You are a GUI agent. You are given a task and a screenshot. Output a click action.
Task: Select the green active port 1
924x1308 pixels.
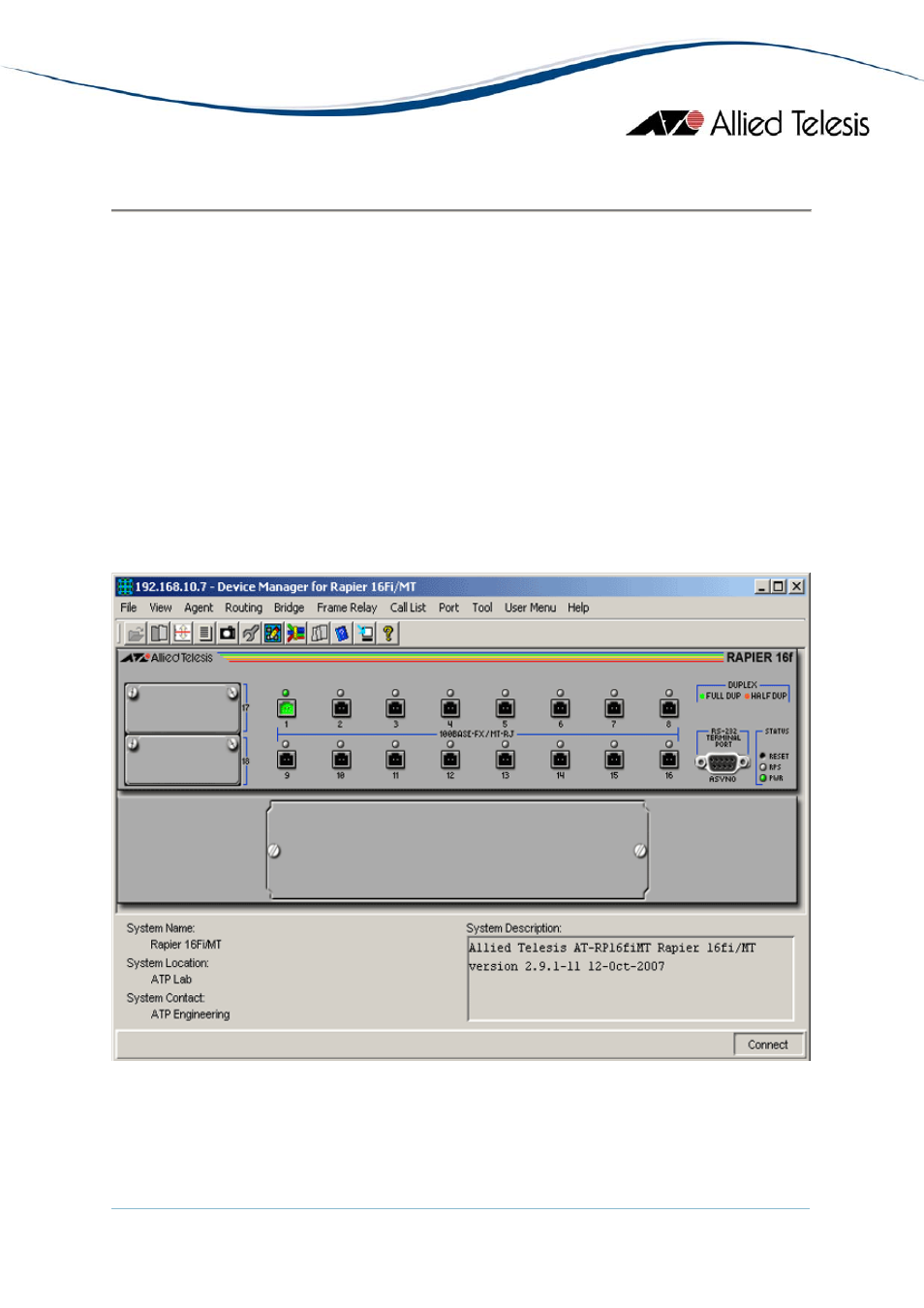[x=287, y=708]
